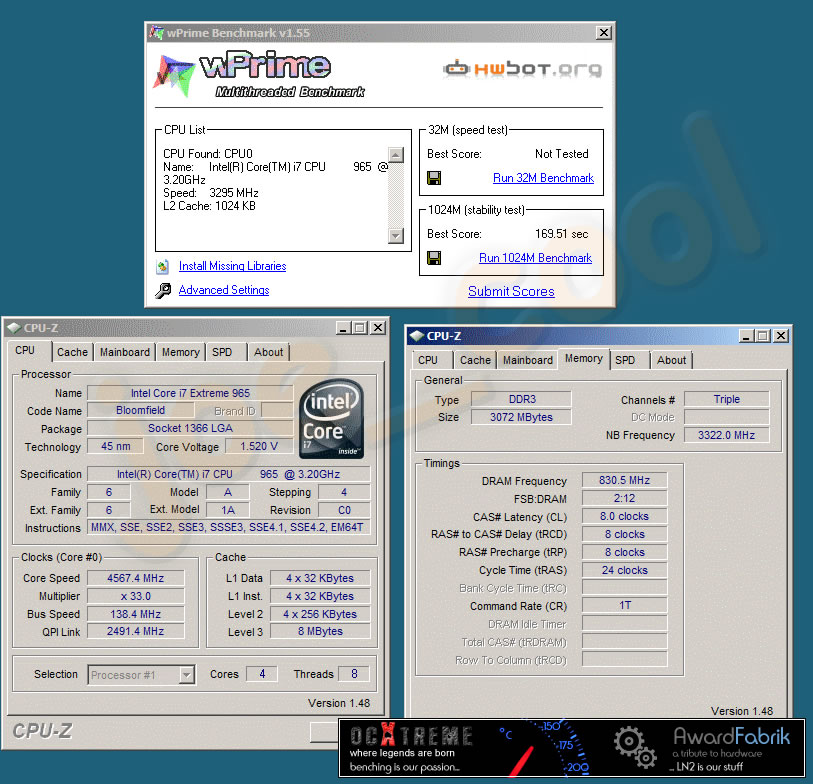Minimize the left CPU-Z window
The width and height of the screenshot is (813, 784).
coord(342,328)
